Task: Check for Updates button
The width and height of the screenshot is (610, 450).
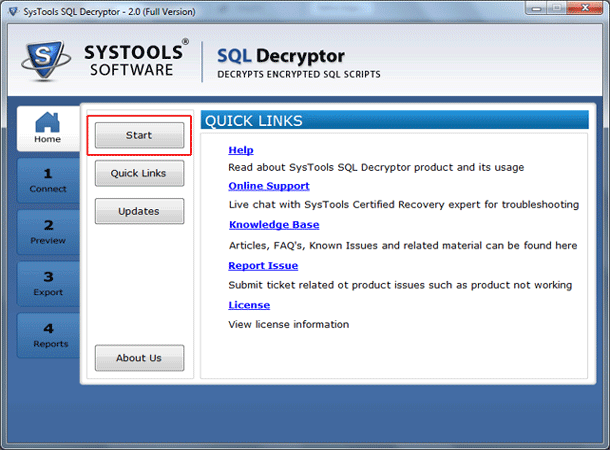Action: point(139,211)
